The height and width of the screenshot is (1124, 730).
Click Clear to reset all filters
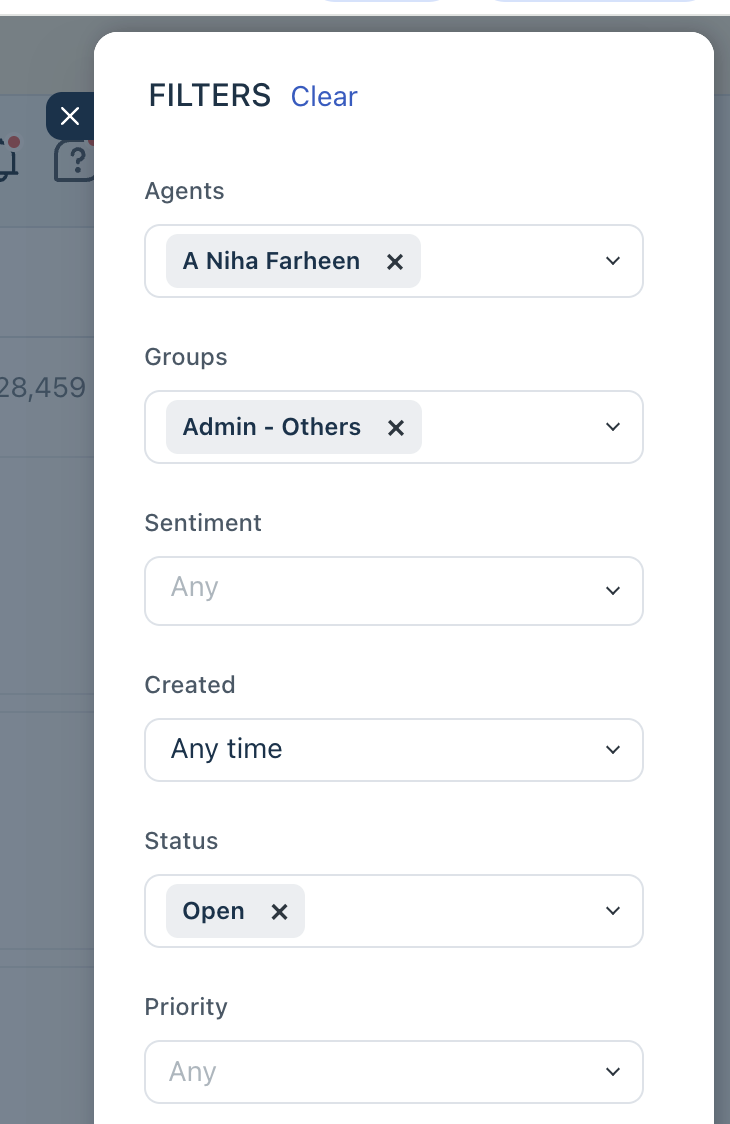[x=324, y=96]
